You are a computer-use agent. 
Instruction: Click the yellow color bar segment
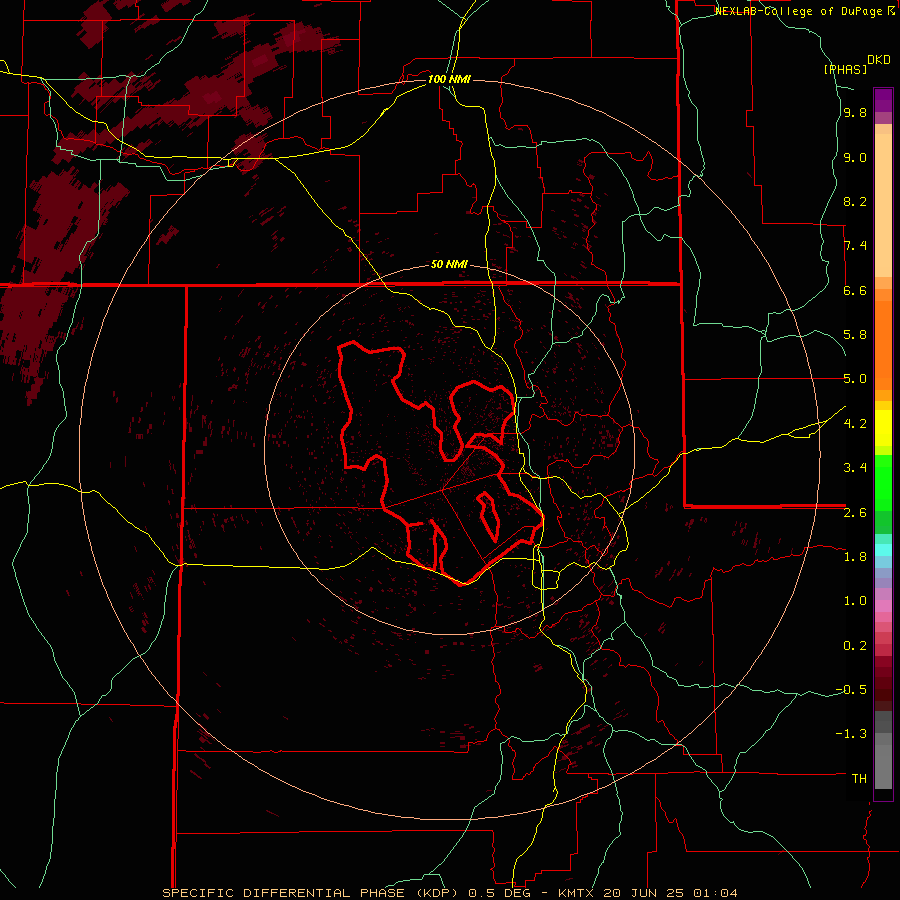point(883,428)
